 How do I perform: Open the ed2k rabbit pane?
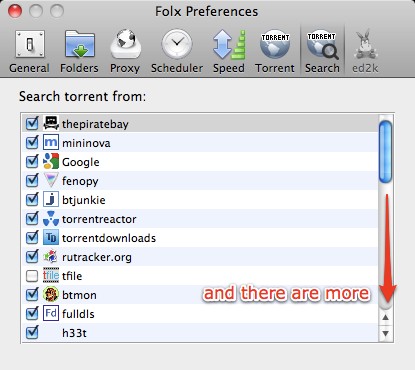(x=365, y=51)
